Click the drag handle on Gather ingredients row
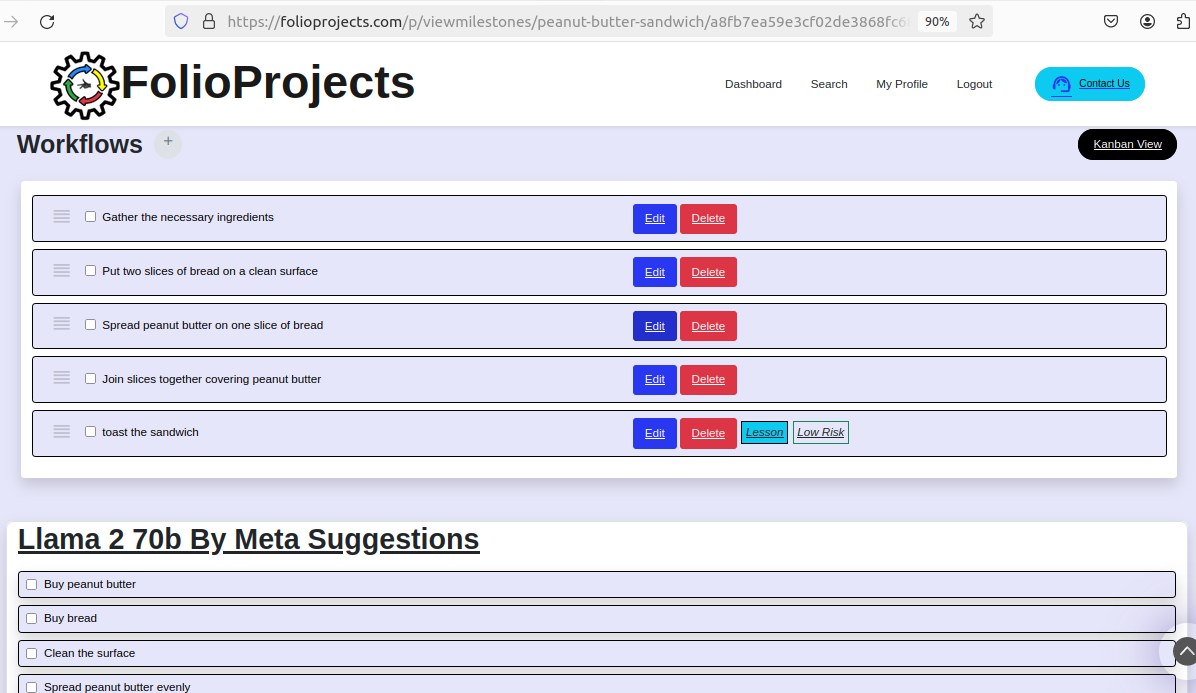Image resolution: width=1196 pixels, height=693 pixels. tap(61, 215)
